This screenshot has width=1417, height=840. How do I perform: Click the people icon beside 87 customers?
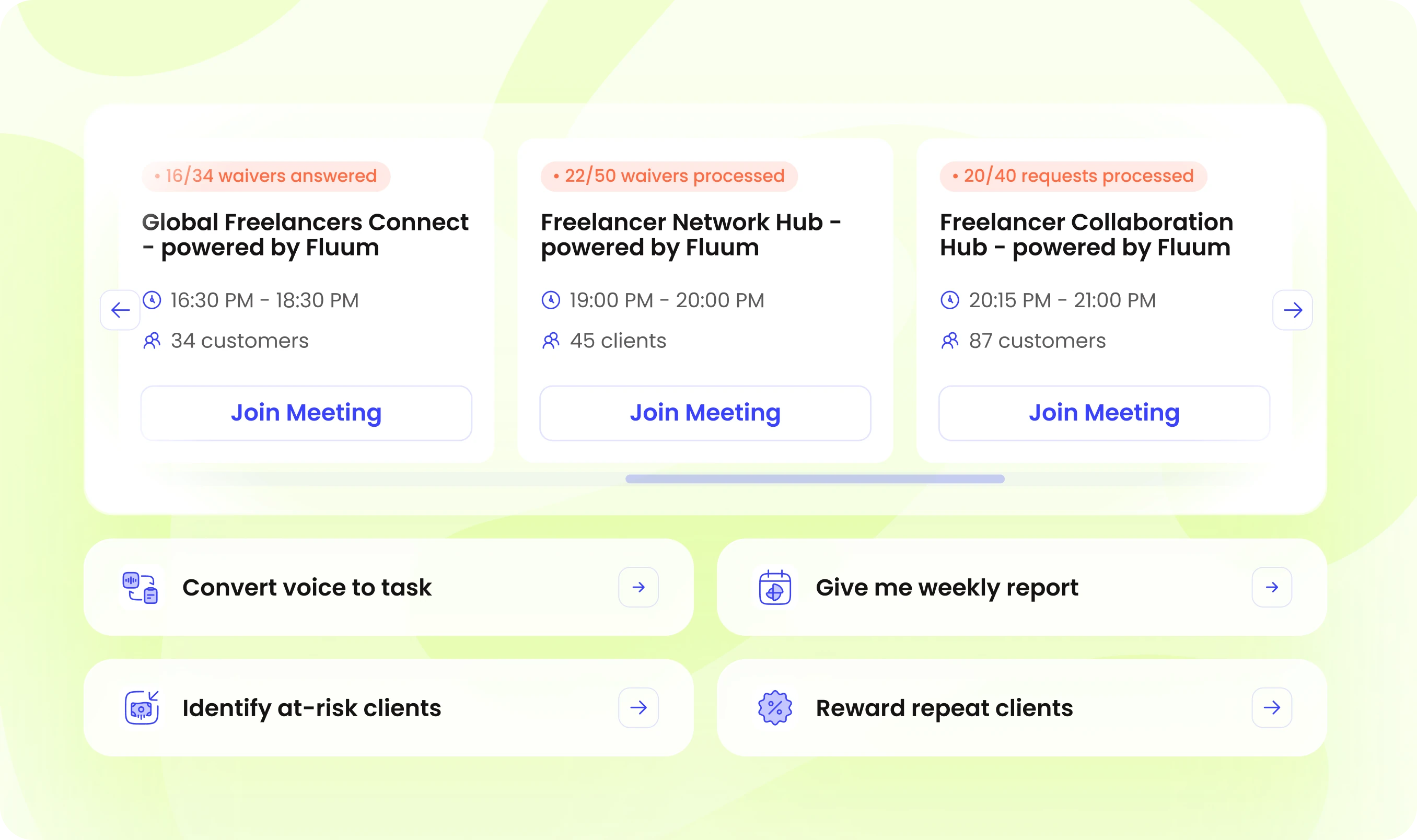949,340
